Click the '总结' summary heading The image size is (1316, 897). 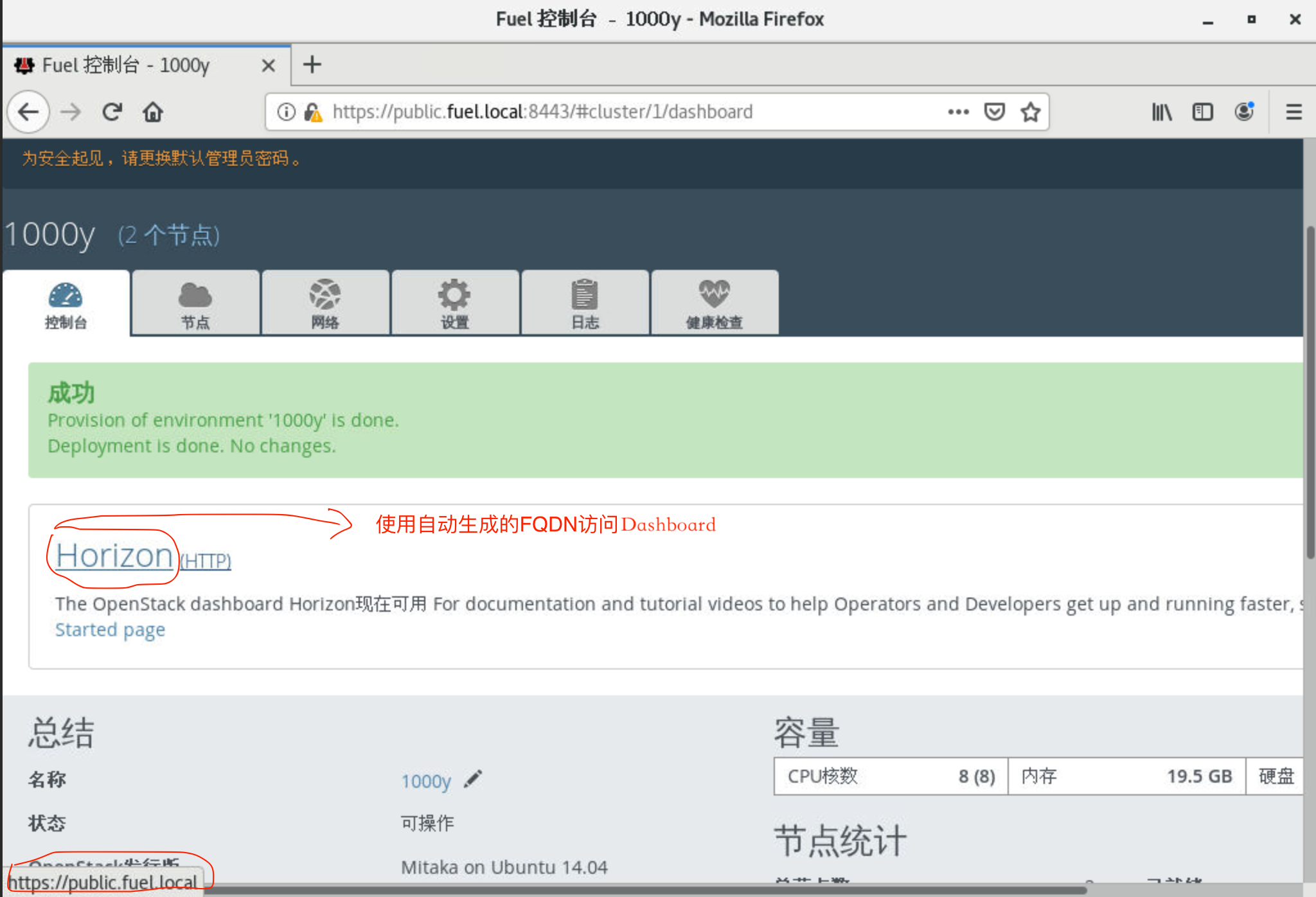click(x=61, y=733)
